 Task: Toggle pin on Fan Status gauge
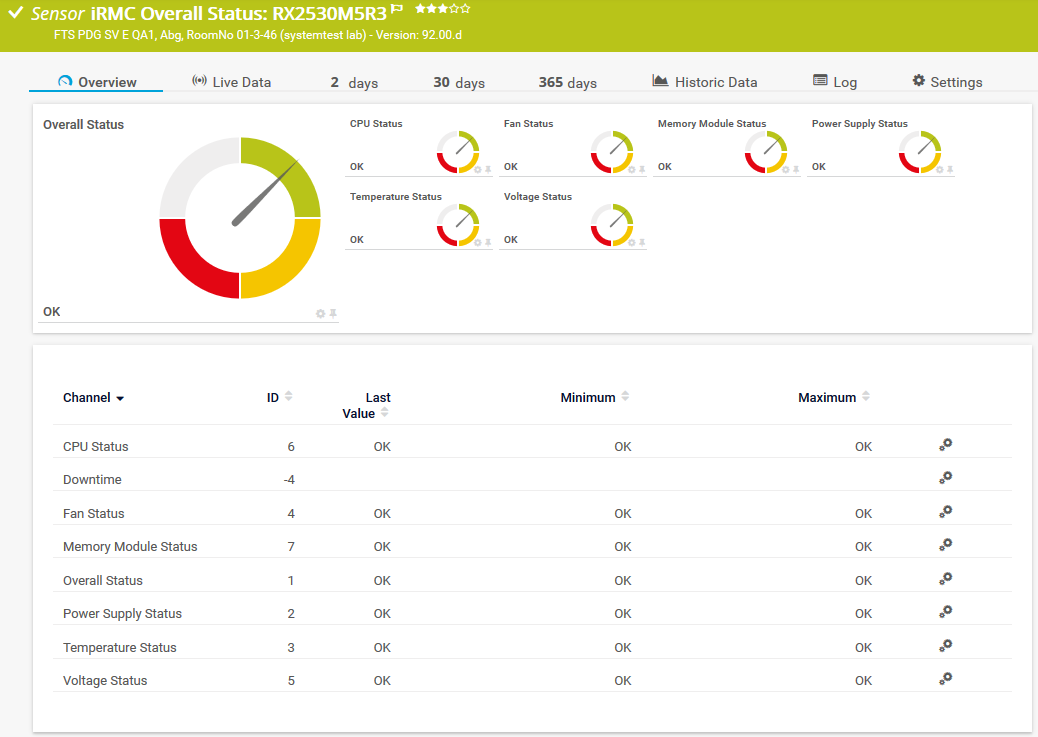[642, 169]
